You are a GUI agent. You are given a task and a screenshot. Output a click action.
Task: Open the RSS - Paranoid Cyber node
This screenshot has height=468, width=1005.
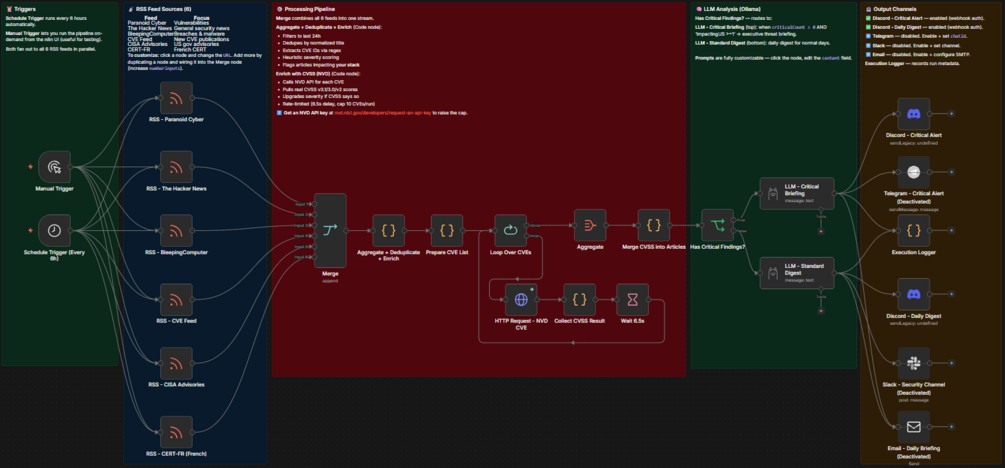(176, 97)
